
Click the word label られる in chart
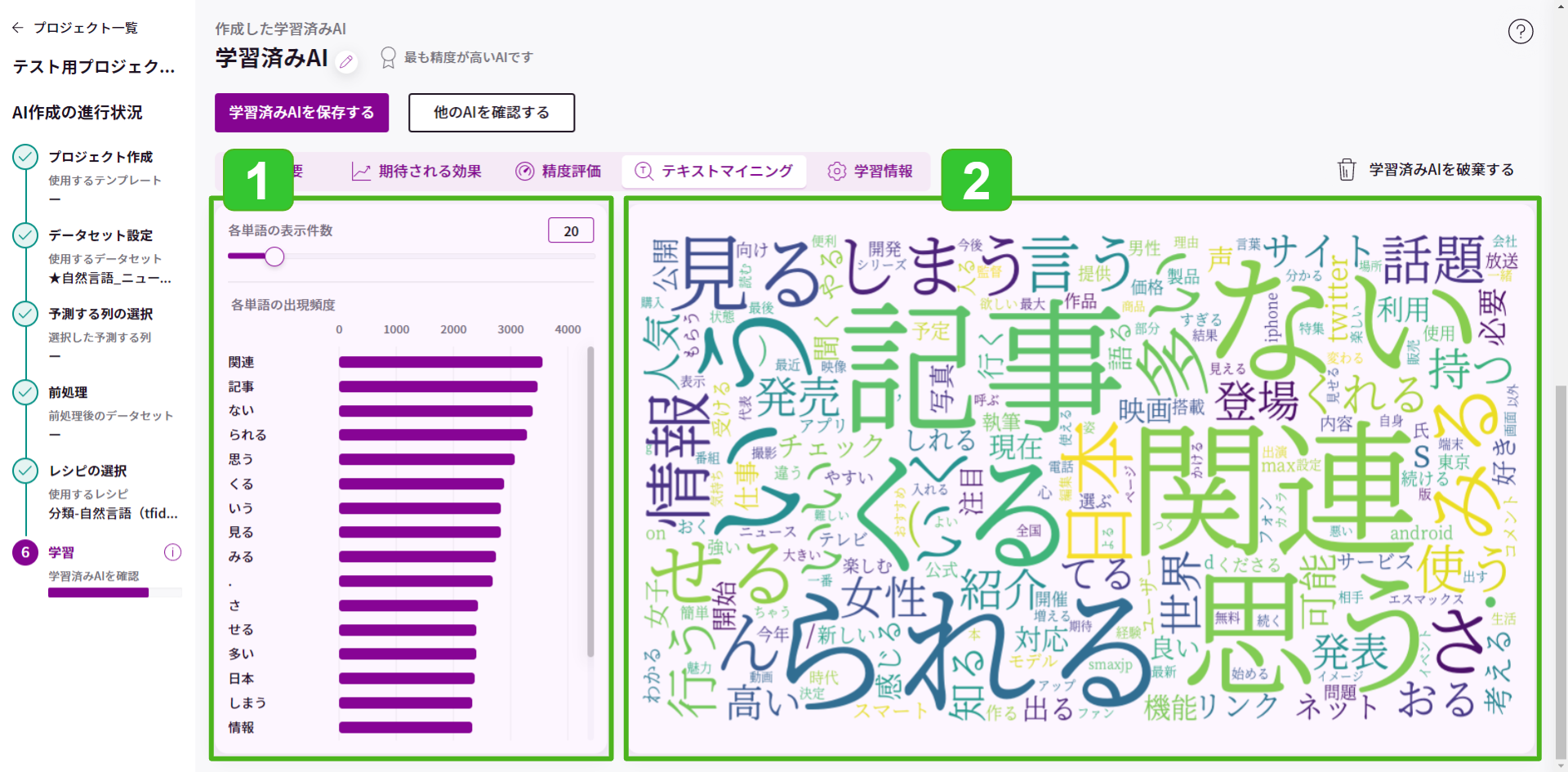click(x=247, y=435)
